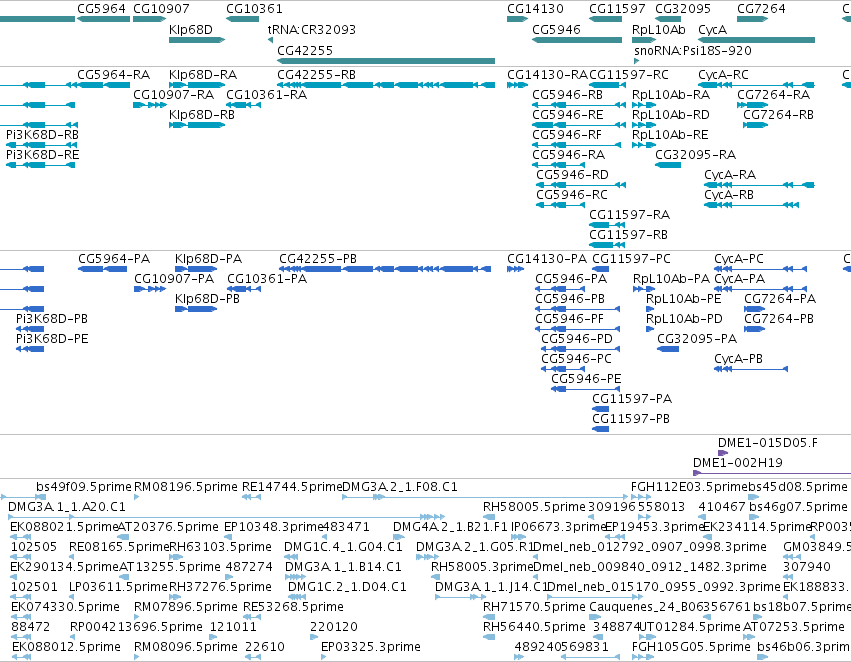The image size is (851, 662).
Task: Click the RpL10Ab-RD transcript label
Action: click(x=671, y=114)
